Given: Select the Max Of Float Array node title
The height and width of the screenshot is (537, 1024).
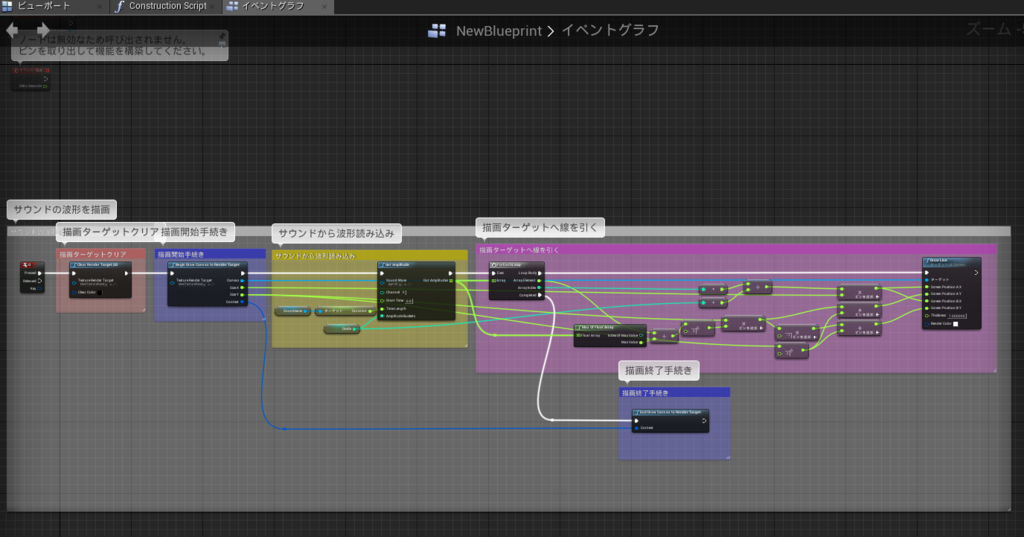Looking at the screenshot, I should point(610,327).
